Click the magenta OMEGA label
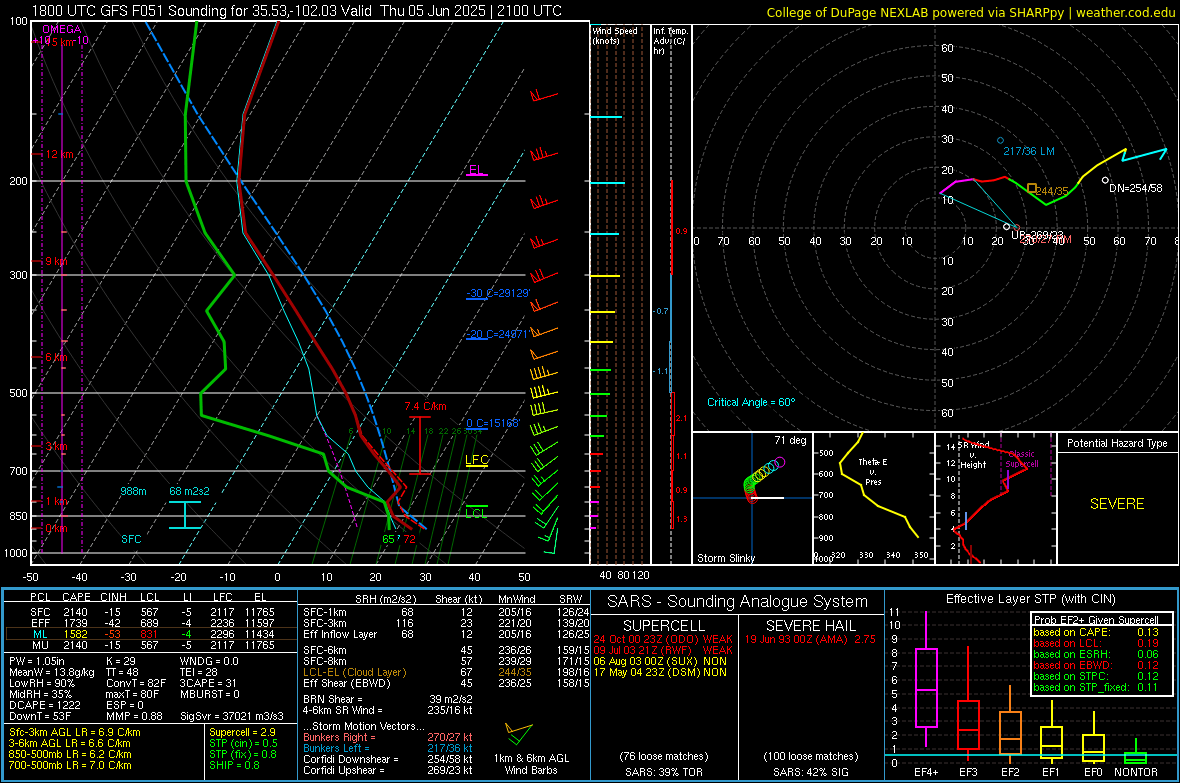 pos(62,29)
